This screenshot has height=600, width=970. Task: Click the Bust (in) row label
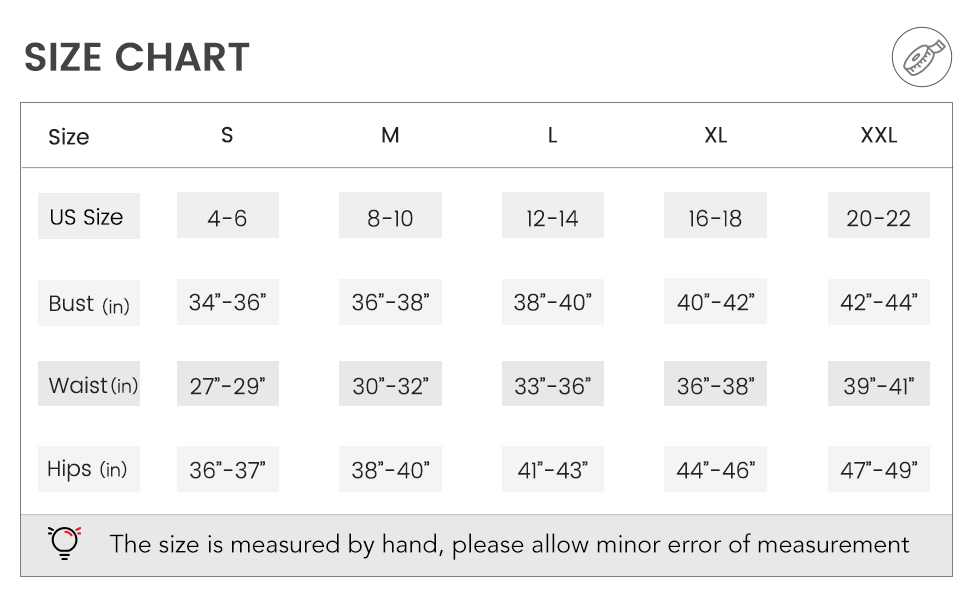tap(88, 302)
